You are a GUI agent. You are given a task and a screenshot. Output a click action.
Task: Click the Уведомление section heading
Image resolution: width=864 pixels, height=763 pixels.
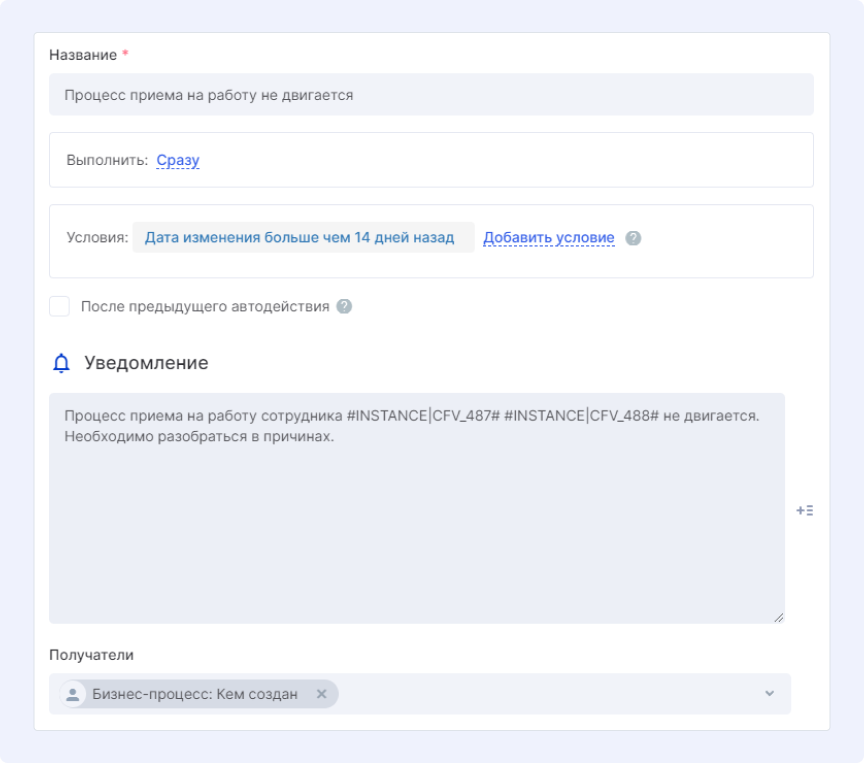click(146, 363)
